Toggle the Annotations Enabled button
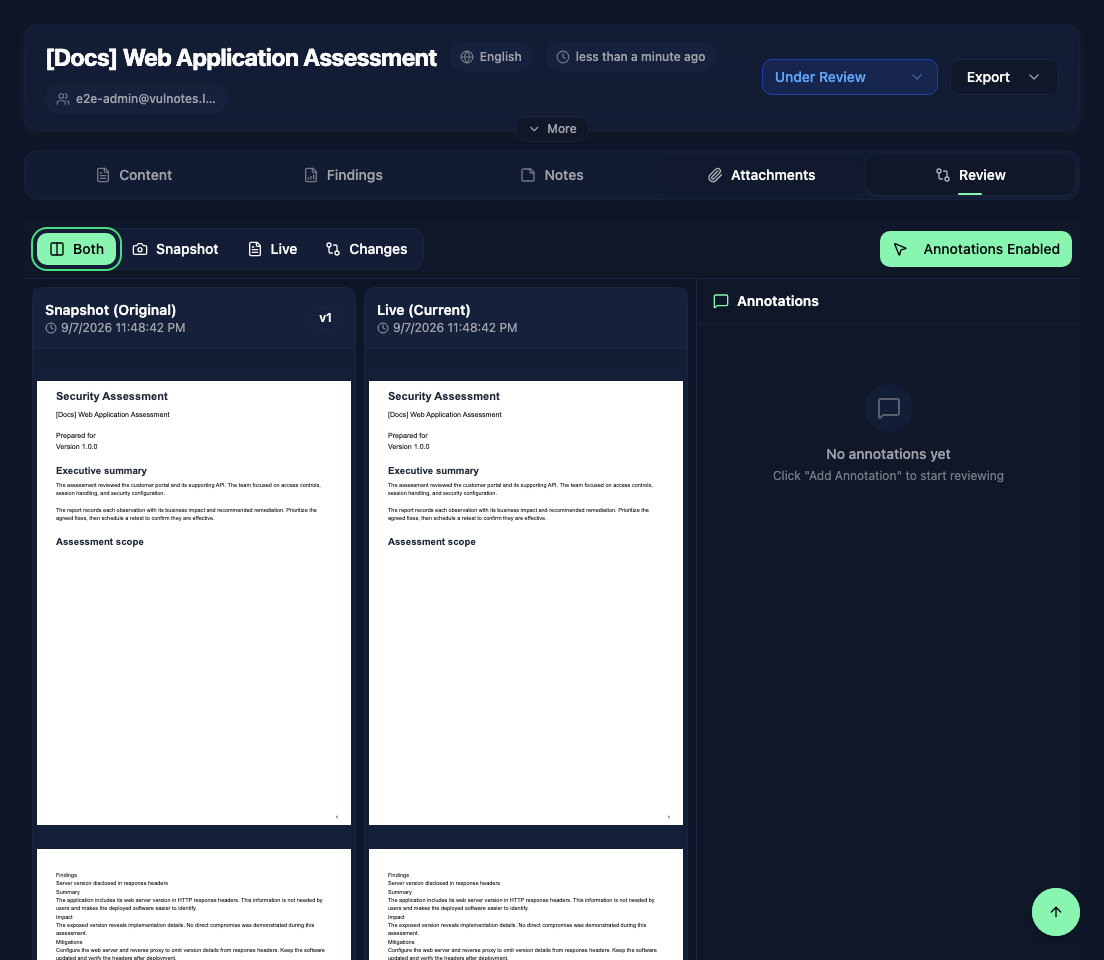The width and height of the screenshot is (1104, 960). (976, 249)
